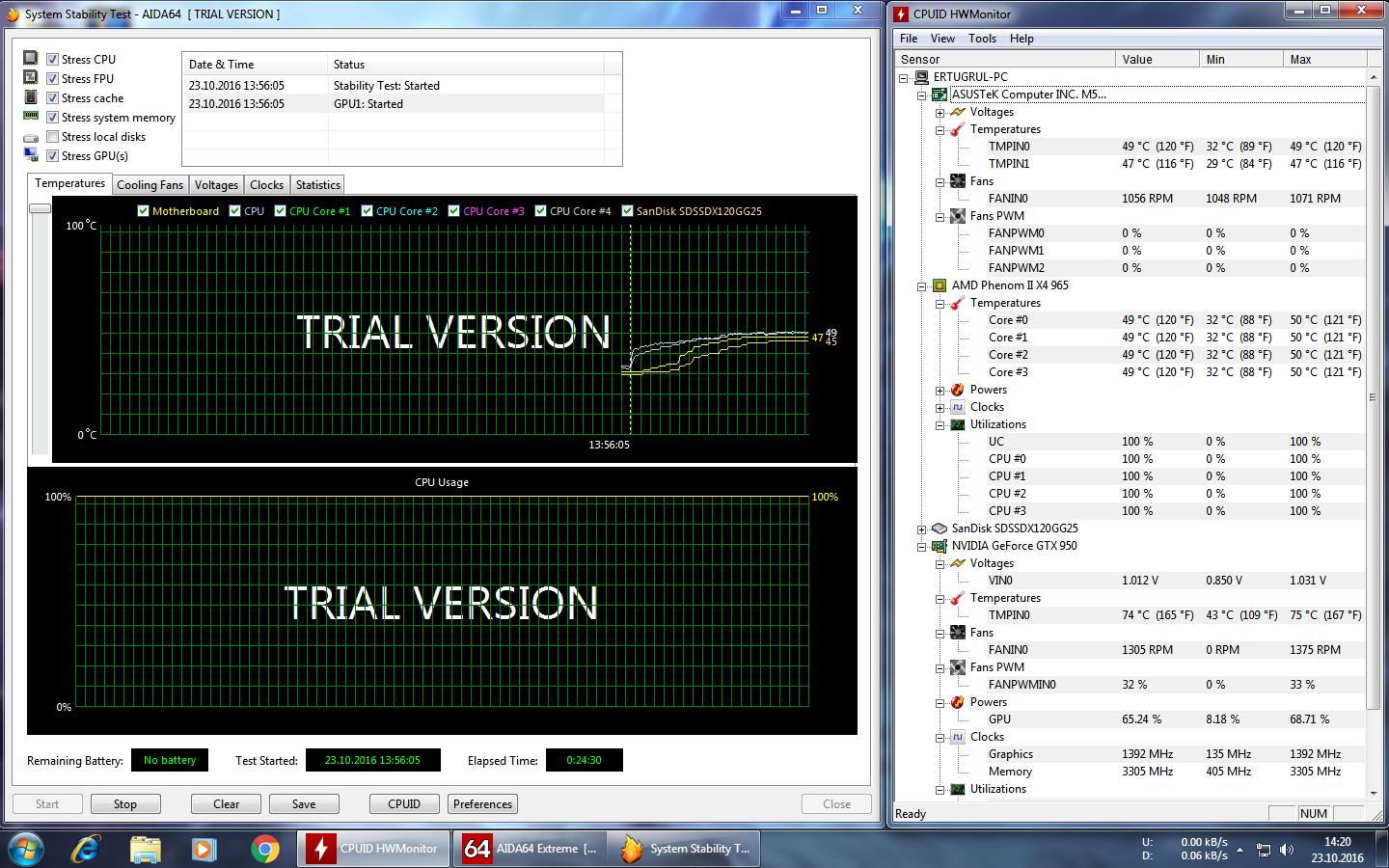The height and width of the screenshot is (868, 1389).
Task: Click the disk icon beside Stress local disks
Action: point(31,137)
